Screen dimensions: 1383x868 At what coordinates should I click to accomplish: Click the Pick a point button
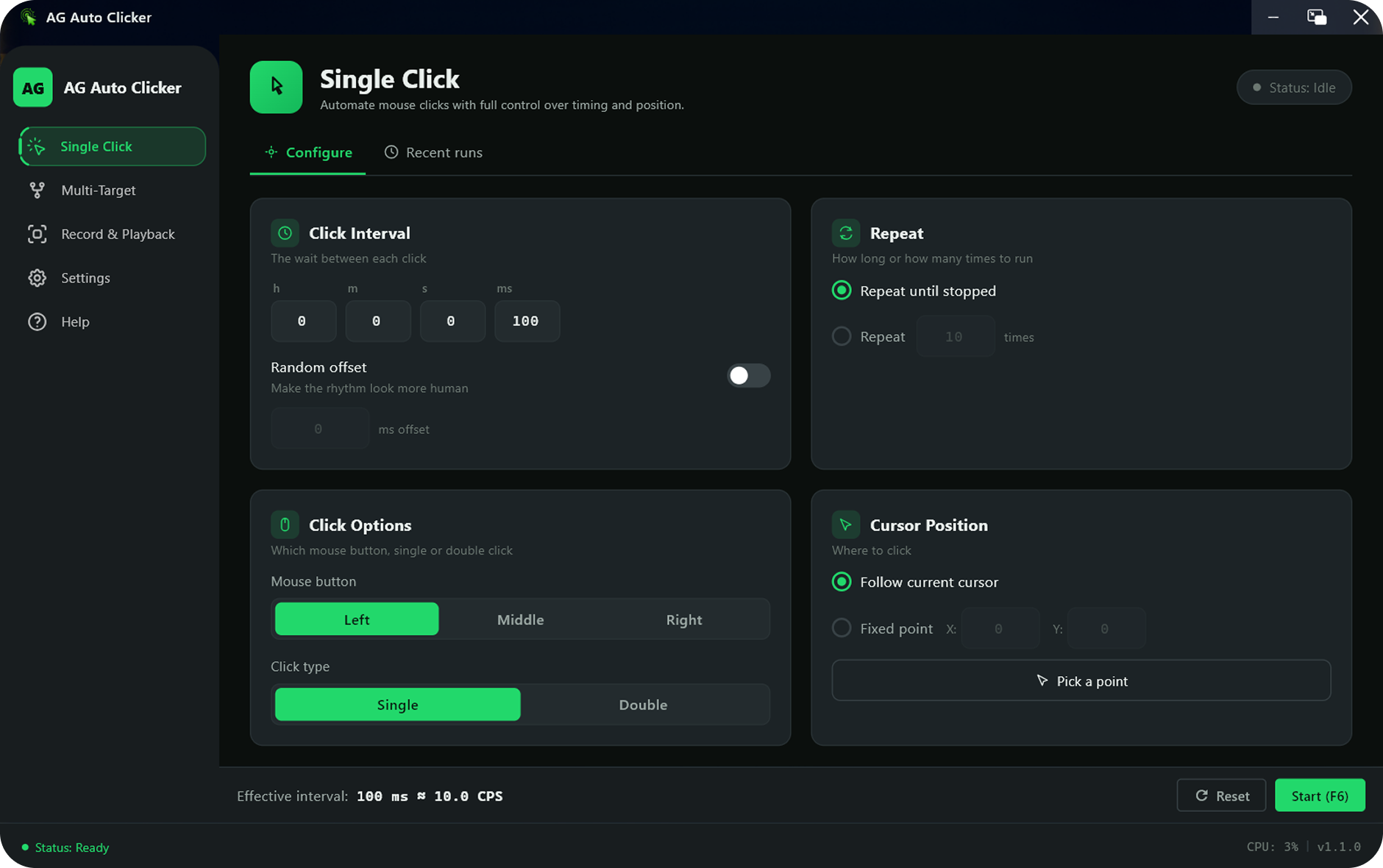click(x=1081, y=680)
